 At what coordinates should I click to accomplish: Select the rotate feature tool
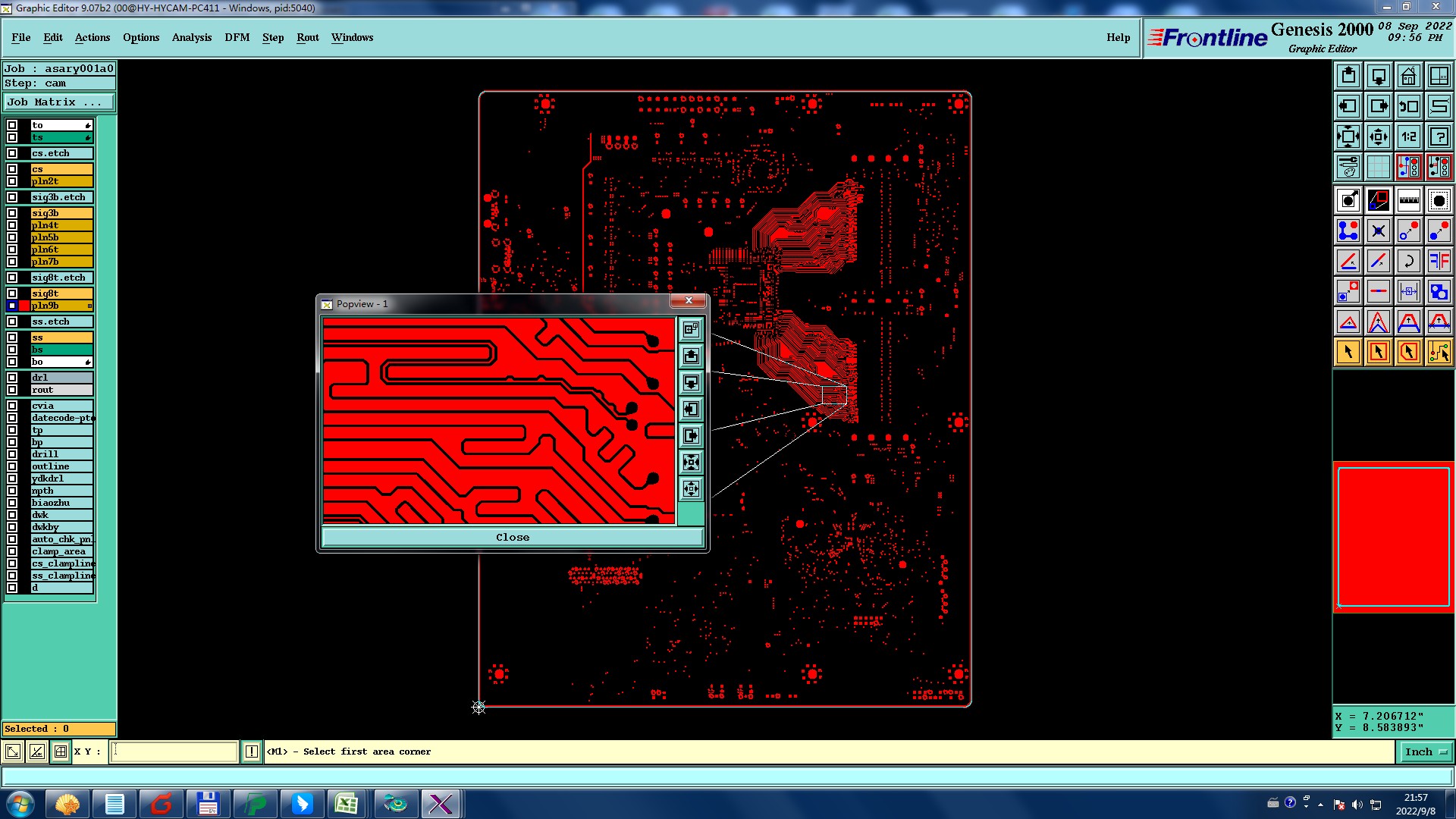1408,262
